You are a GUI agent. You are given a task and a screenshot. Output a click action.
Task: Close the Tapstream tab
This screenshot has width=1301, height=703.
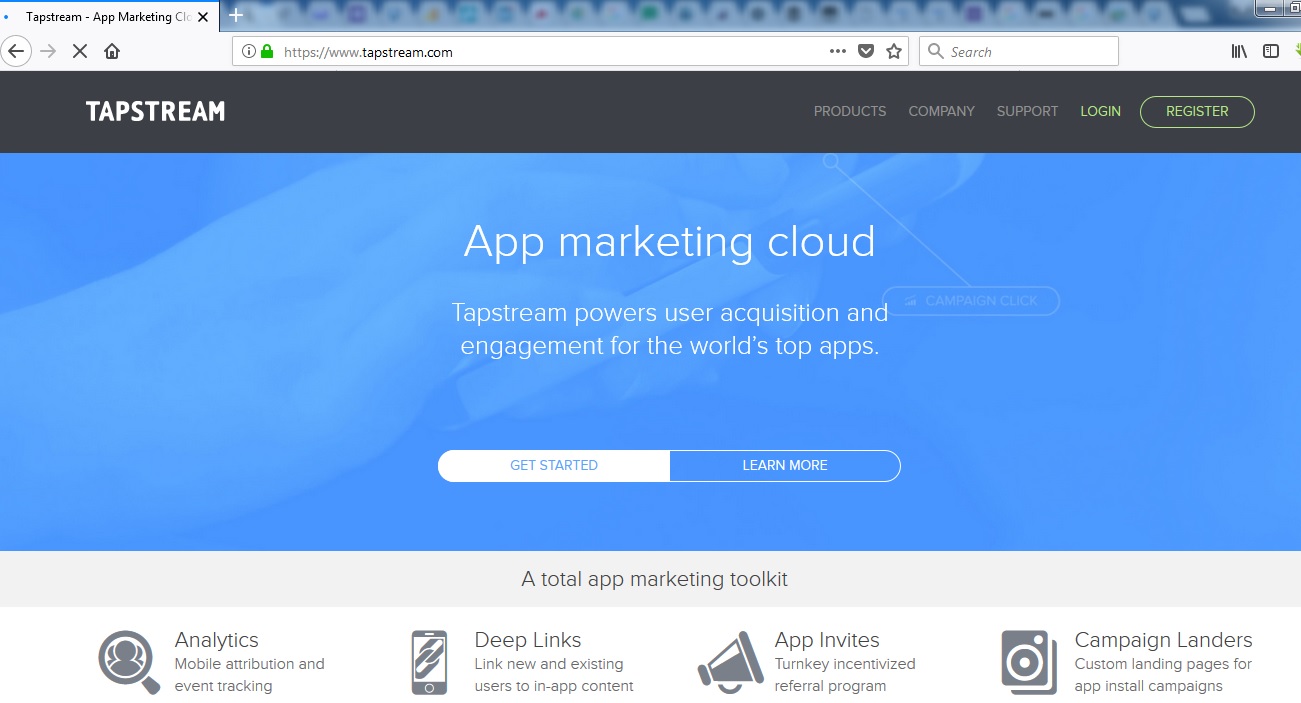coord(203,17)
